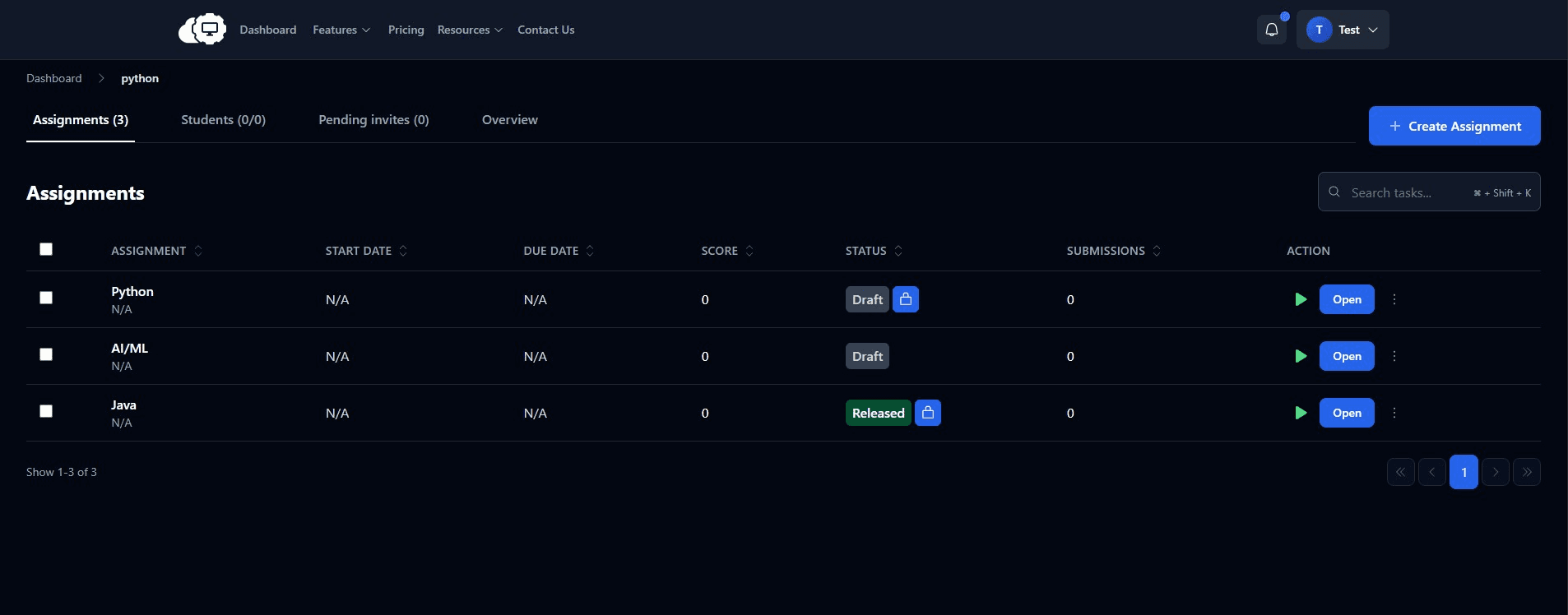Expand the Resources dropdown menu
Image resolution: width=1568 pixels, height=615 pixels.
[x=470, y=30]
